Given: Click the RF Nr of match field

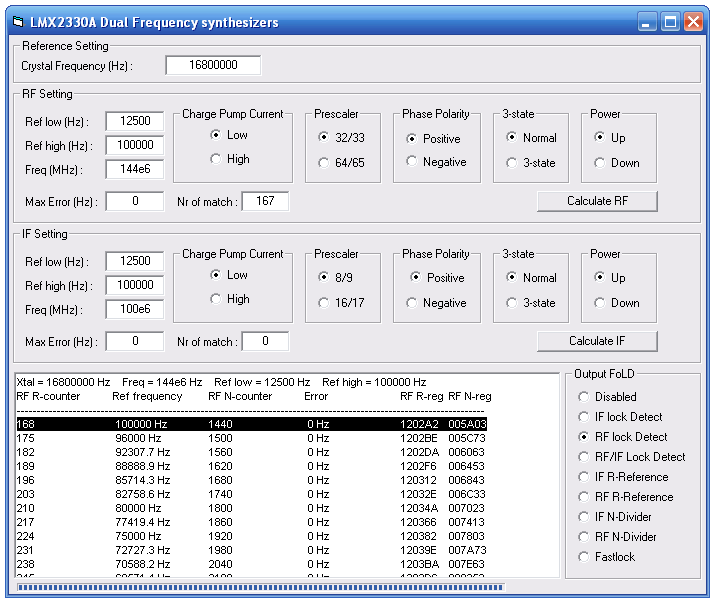Looking at the screenshot, I should pyautogui.click(x=265, y=202).
